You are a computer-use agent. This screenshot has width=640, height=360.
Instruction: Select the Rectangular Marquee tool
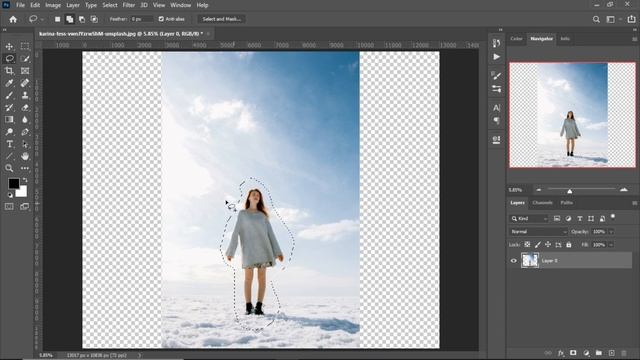[x=25, y=47]
